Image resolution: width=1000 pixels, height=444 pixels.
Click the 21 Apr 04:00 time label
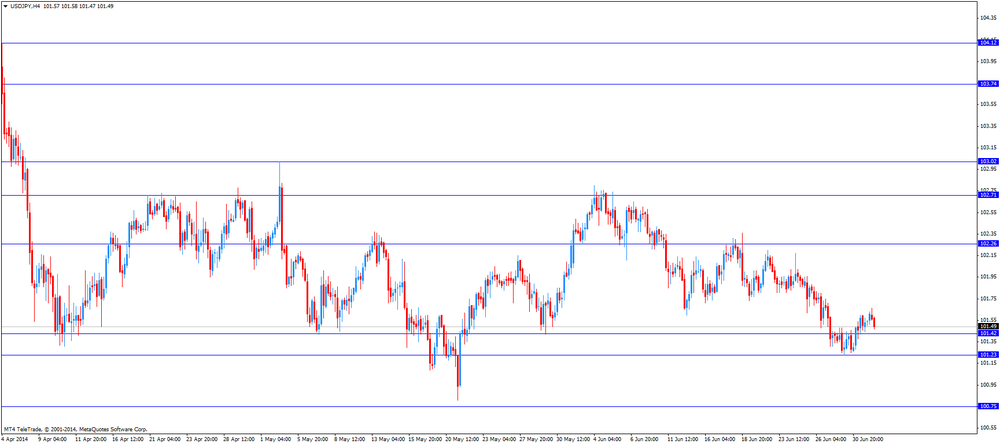pos(166,439)
